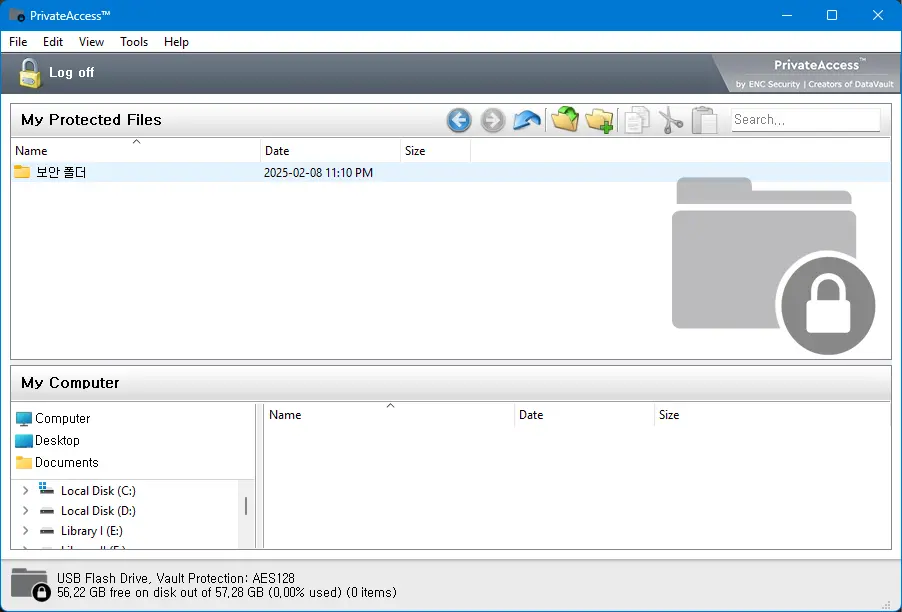Click the Back navigation arrow icon
This screenshot has height=612, width=902.
tap(459, 120)
